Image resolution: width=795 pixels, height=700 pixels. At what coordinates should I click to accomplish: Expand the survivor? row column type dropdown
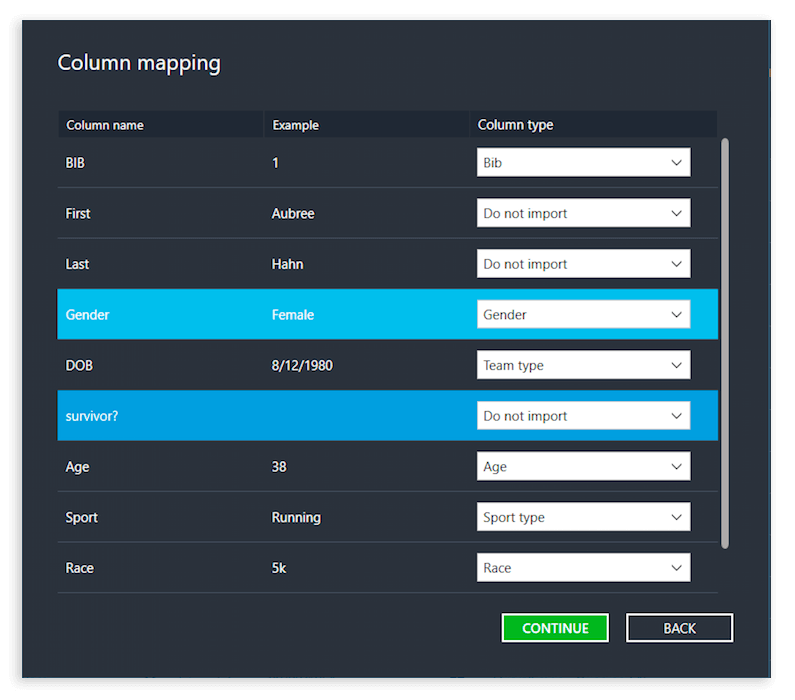click(583, 416)
